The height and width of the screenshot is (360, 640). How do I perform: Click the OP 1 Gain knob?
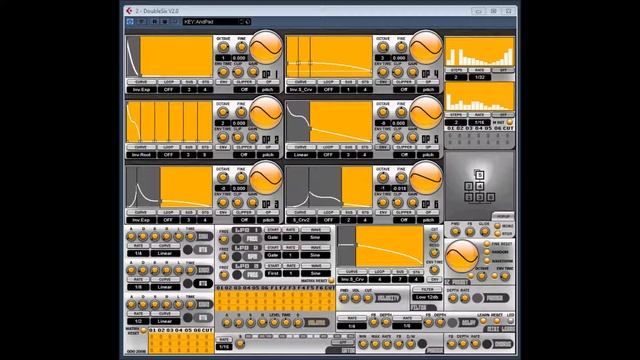tap(253, 72)
